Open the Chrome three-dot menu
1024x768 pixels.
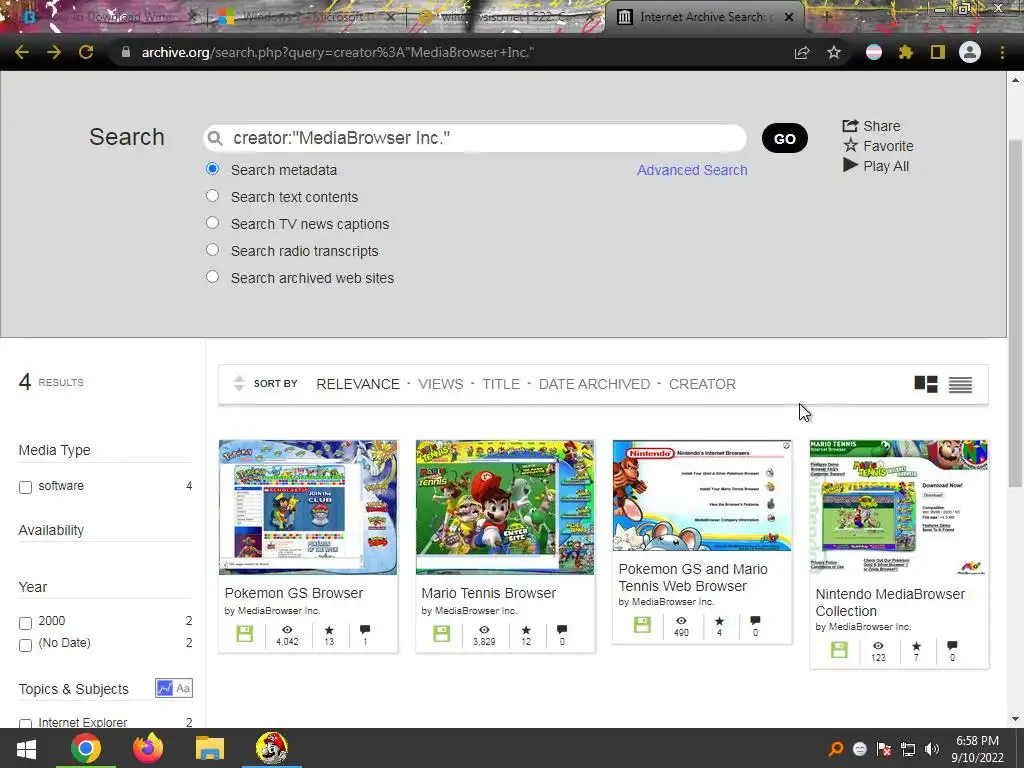(x=1002, y=52)
